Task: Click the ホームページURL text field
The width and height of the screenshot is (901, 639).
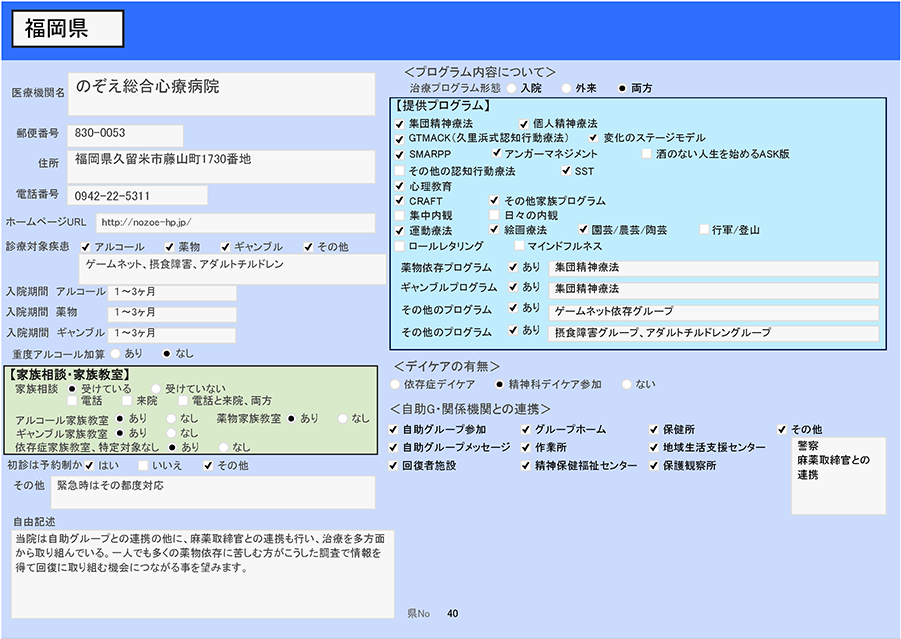Action: [x=235, y=222]
